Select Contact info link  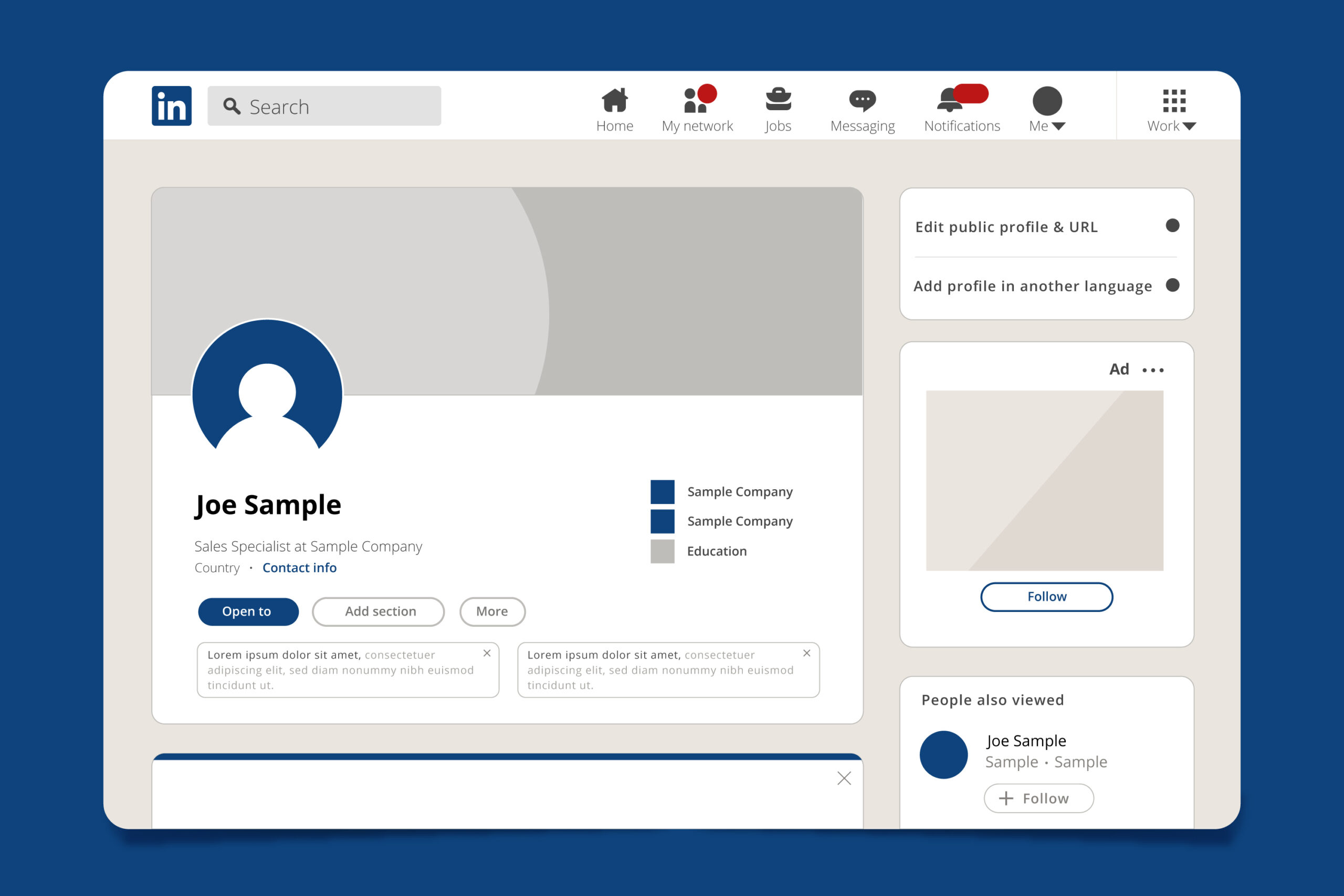[x=299, y=568]
